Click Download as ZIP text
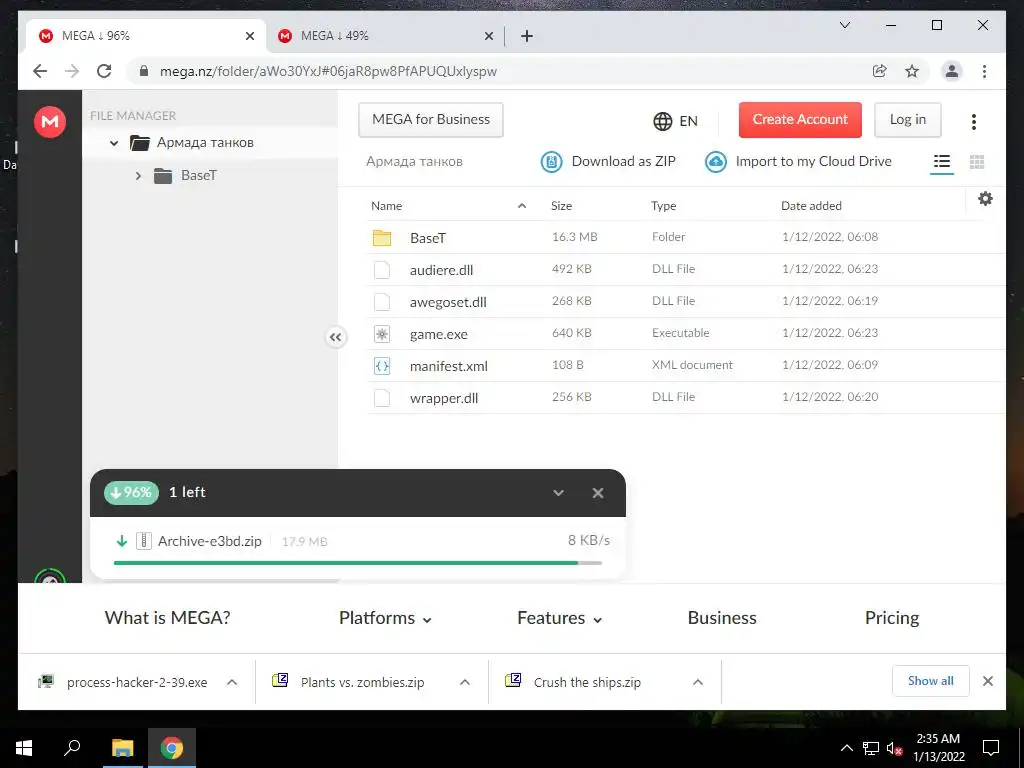 click(x=624, y=161)
